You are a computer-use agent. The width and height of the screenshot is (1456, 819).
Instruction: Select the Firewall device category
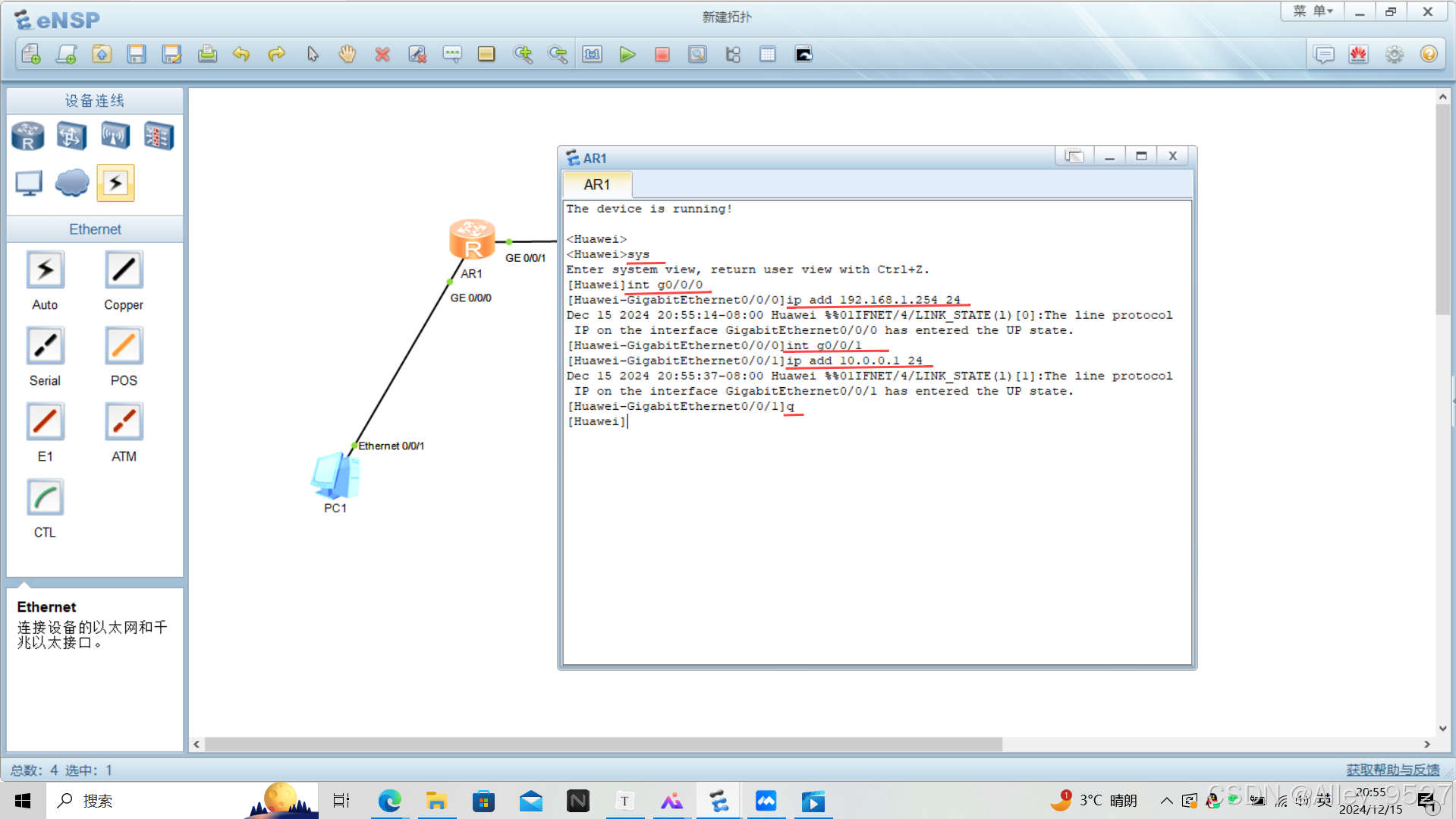point(159,137)
